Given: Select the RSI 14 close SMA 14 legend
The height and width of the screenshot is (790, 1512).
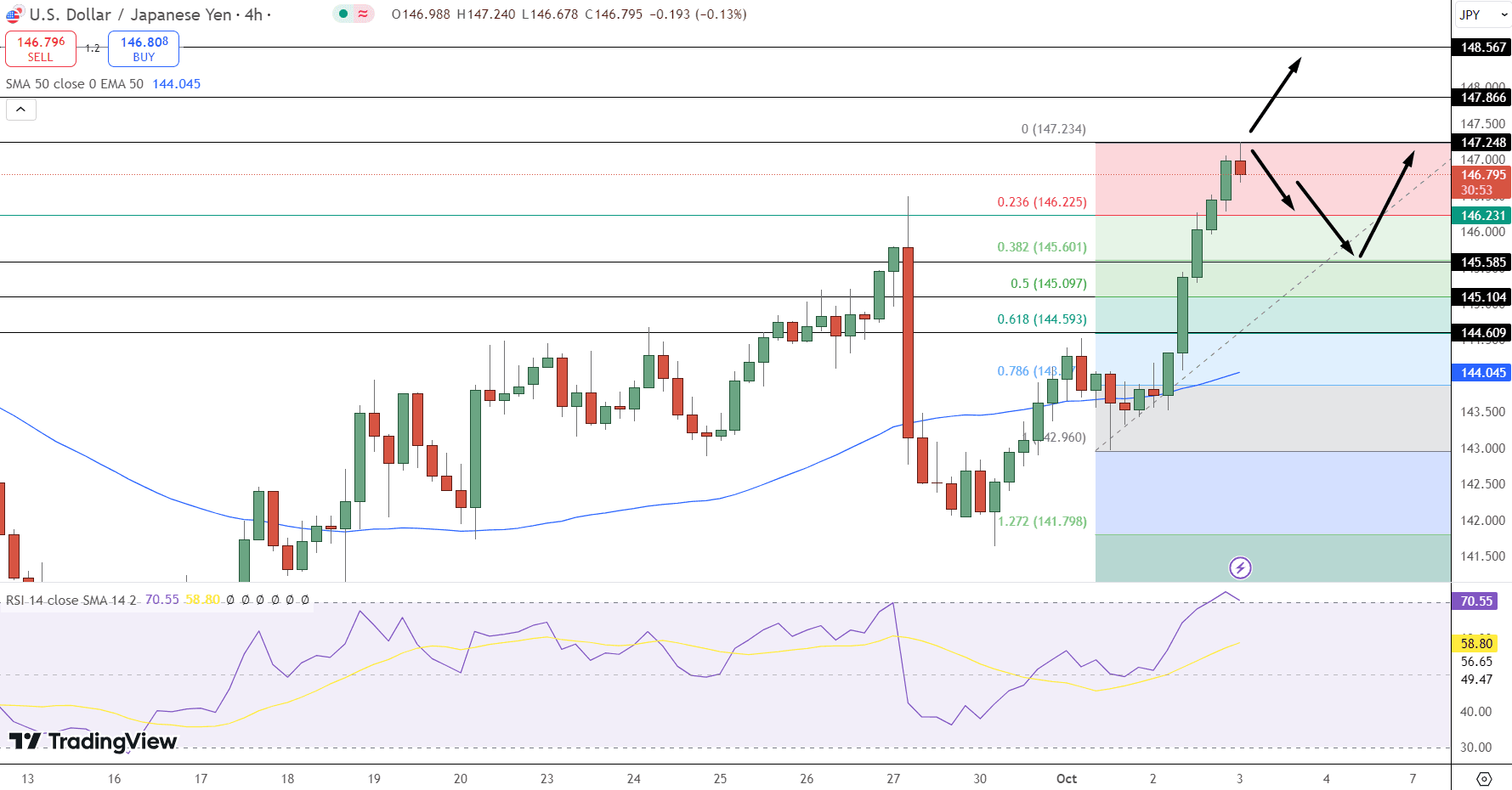Looking at the screenshot, I should pyautogui.click(x=71, y=600).
